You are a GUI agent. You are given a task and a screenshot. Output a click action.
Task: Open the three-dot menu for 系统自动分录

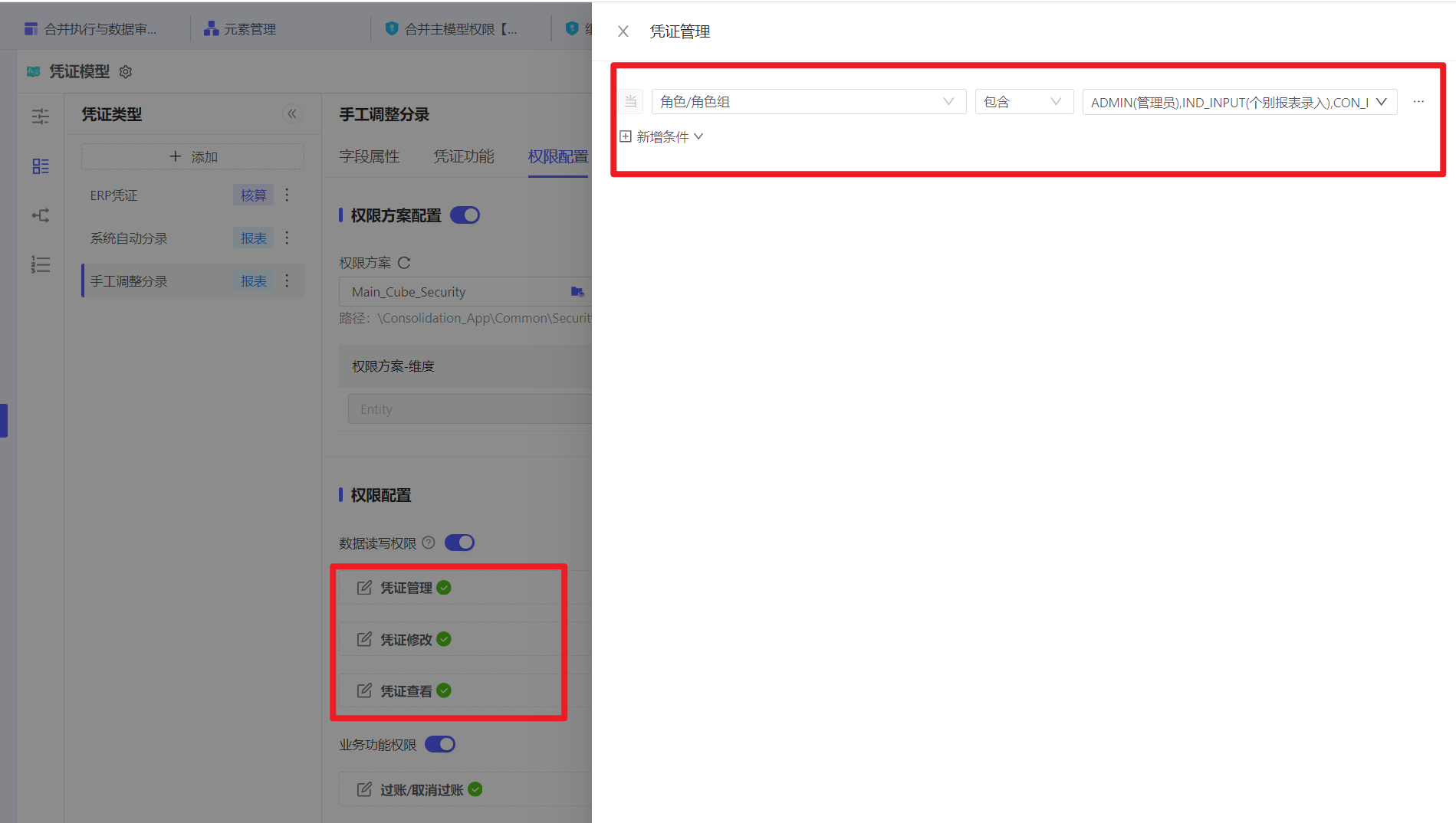pyautogui.click(x=288, y=238)
